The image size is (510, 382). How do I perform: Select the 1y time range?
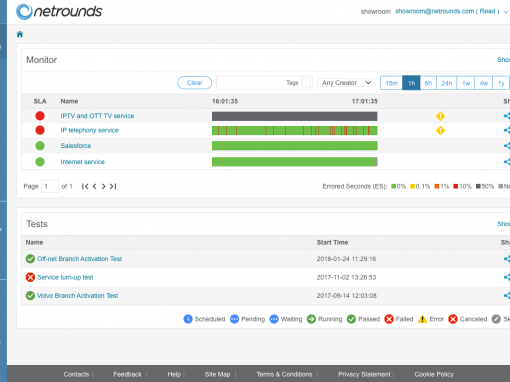tap(501, 83)
